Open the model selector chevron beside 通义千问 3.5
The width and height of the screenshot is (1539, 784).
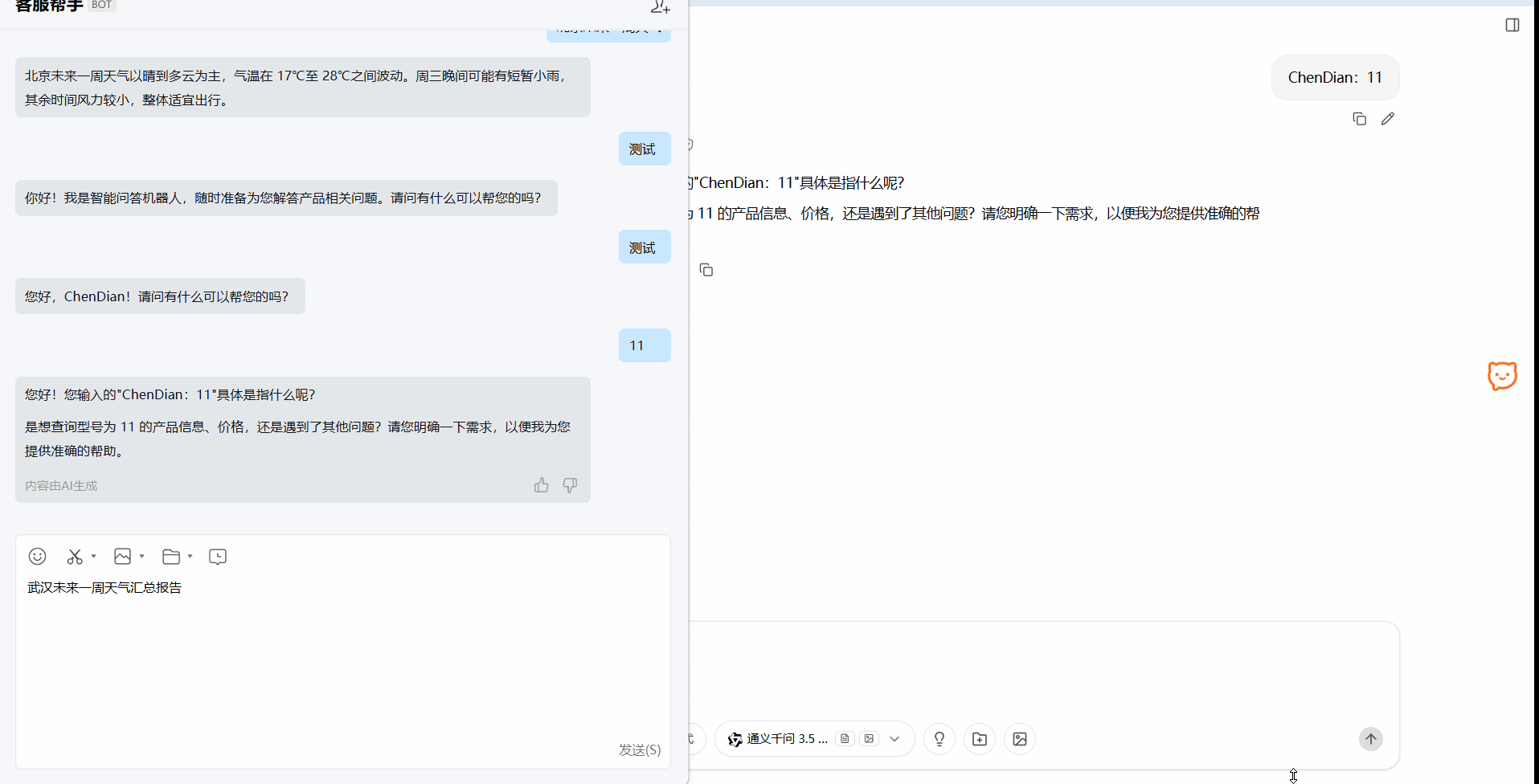(x=894, y=738)
